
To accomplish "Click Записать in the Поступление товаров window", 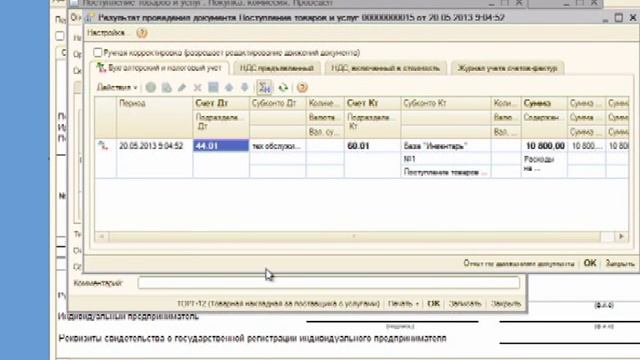I will tap(465, 304).
